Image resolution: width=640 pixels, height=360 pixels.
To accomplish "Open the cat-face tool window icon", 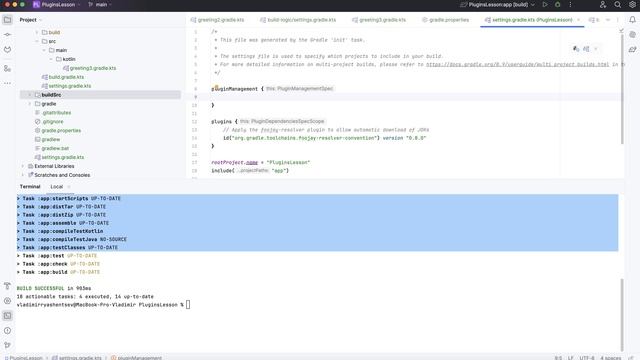I will point(7,49).
